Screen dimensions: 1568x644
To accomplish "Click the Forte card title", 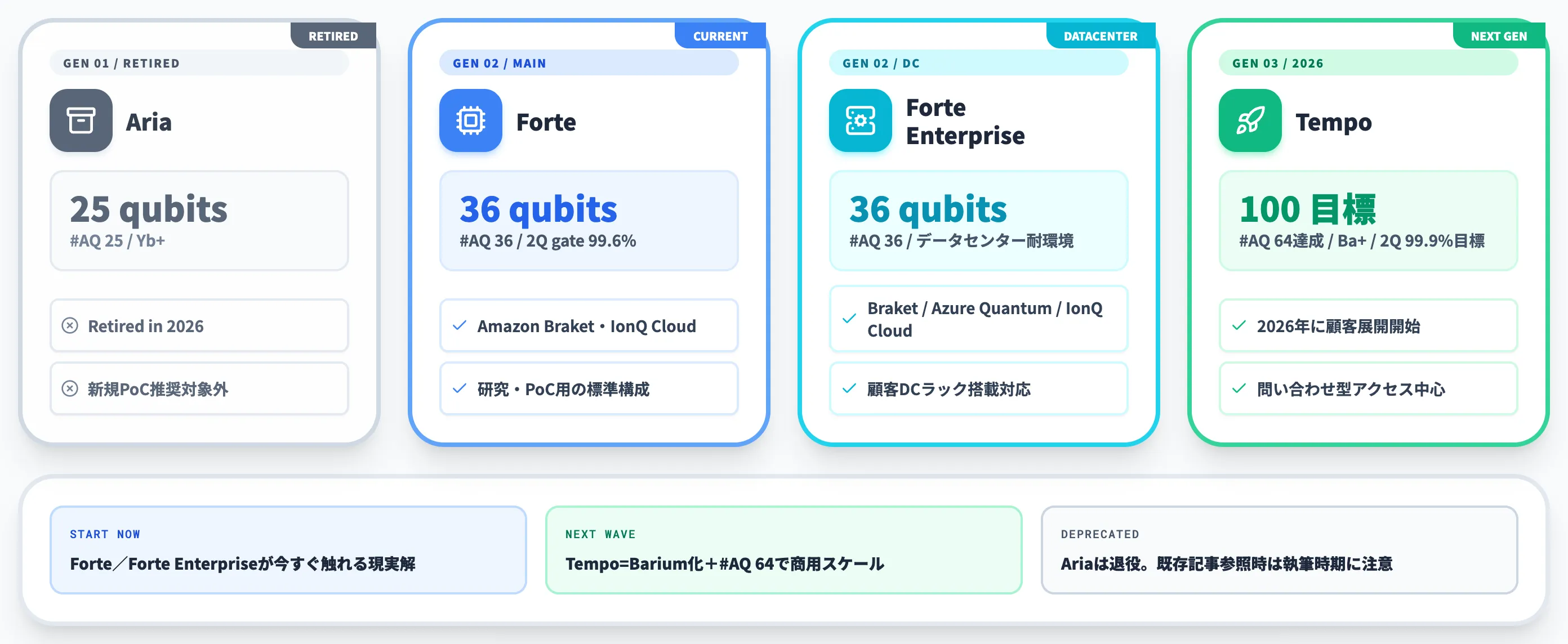I will (x=546, y=122).
